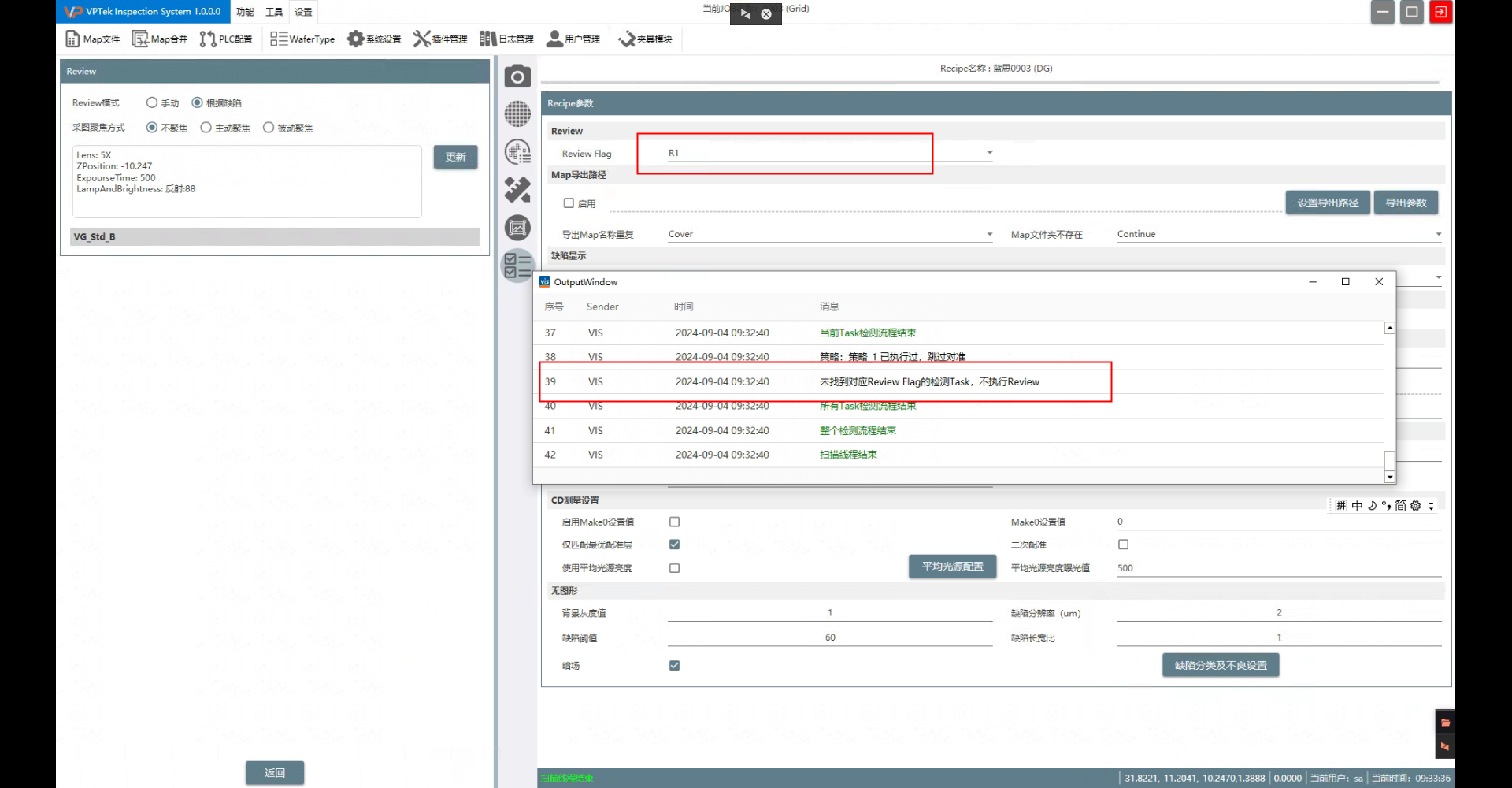Click OutputWindow scrollbar down arrow

[x=1390, y=477]
